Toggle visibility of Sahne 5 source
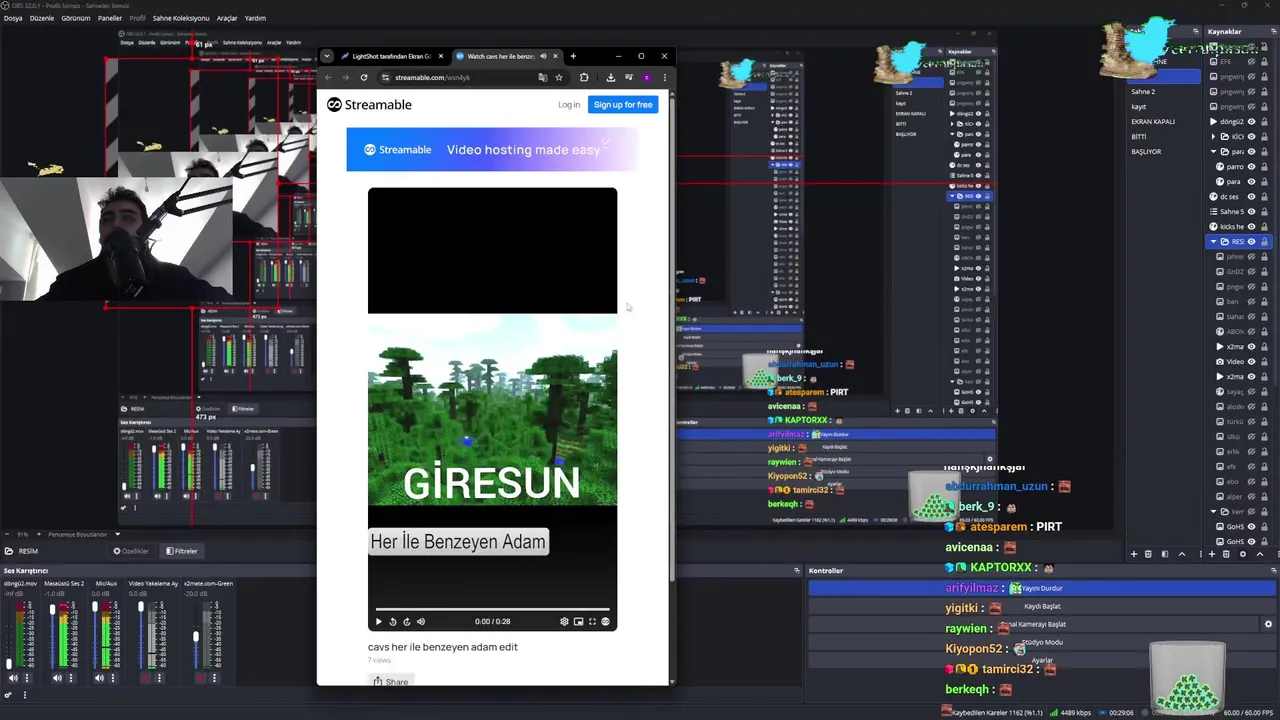The image size is (1280, 720). point(1251,212)
